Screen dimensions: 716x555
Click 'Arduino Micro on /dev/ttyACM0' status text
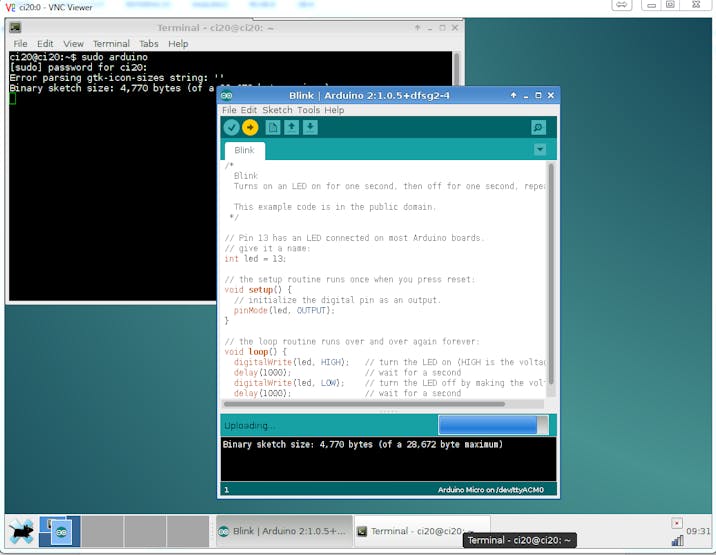click(x=491, y=490)
